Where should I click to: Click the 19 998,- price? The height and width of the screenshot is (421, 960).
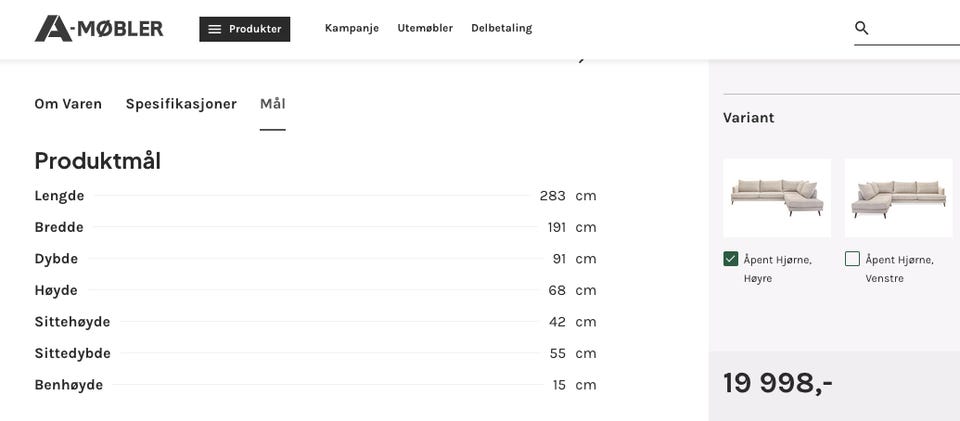778,383
